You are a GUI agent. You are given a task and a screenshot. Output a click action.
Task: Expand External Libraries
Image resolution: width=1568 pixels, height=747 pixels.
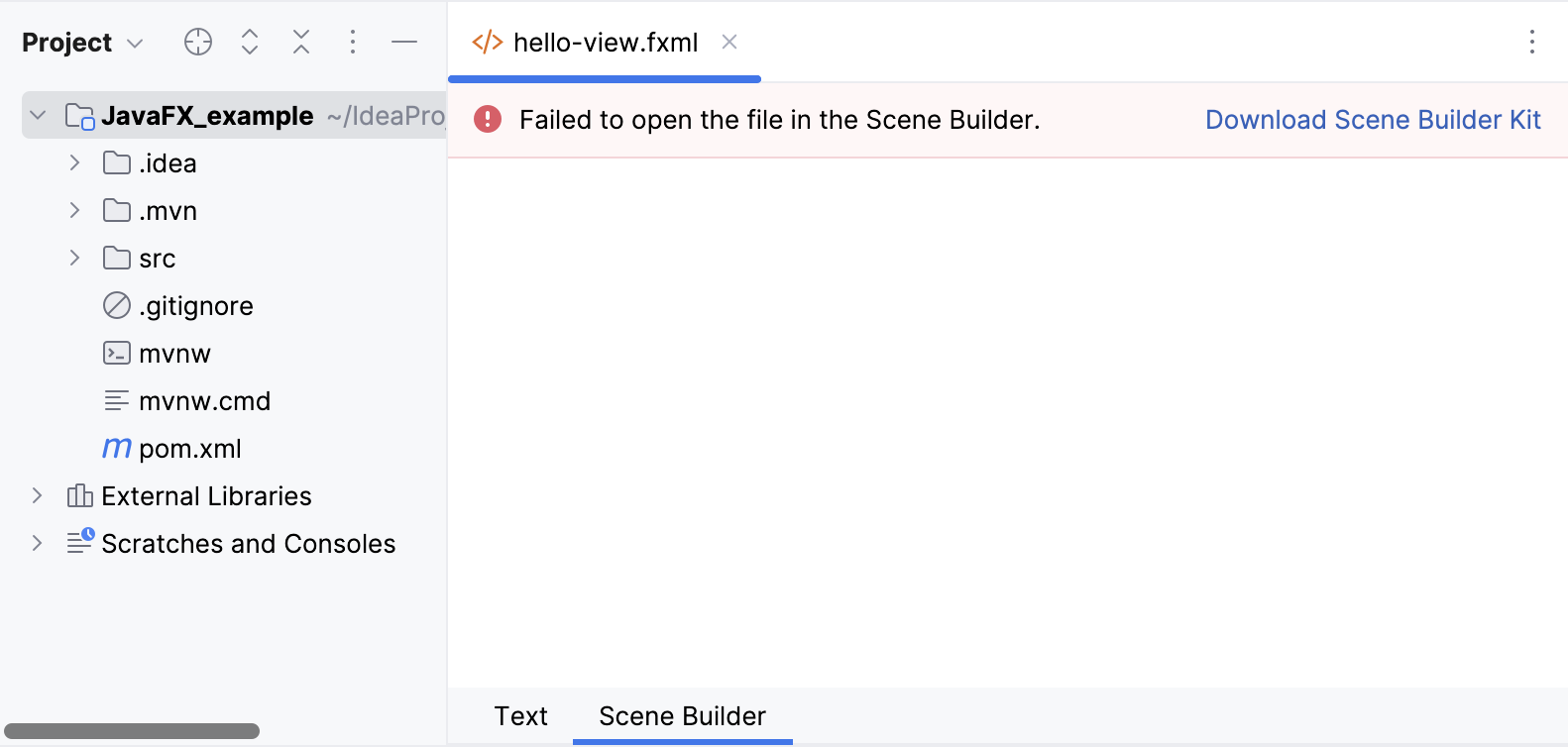tap(38, 495)
